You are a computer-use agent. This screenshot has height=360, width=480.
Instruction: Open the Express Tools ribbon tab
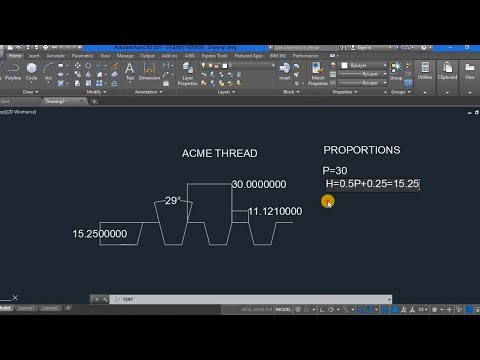[214, 56]
